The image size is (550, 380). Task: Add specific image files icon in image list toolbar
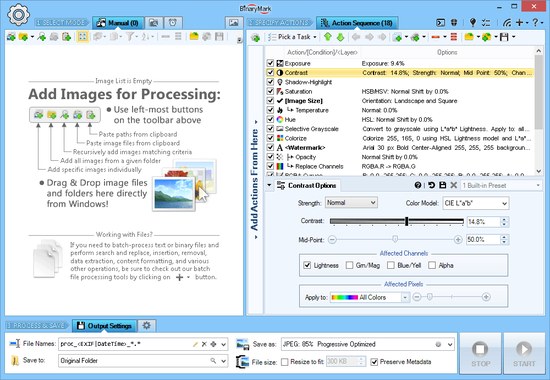[x=11, y=36]
